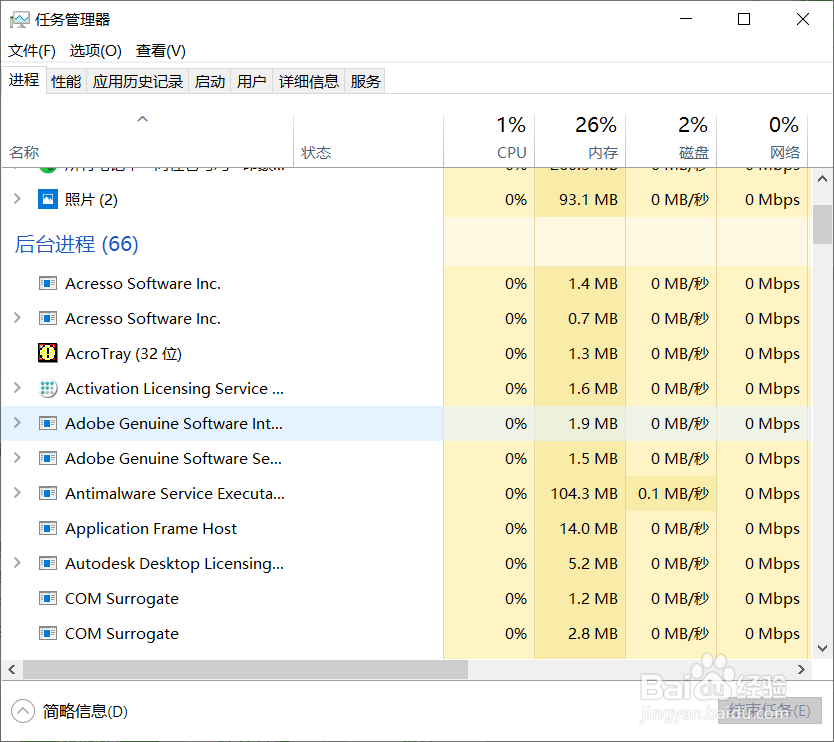The width and height of the screenshot is (834, 742).
Task: Switch to the 性能 tab
Action: point(66,82)
